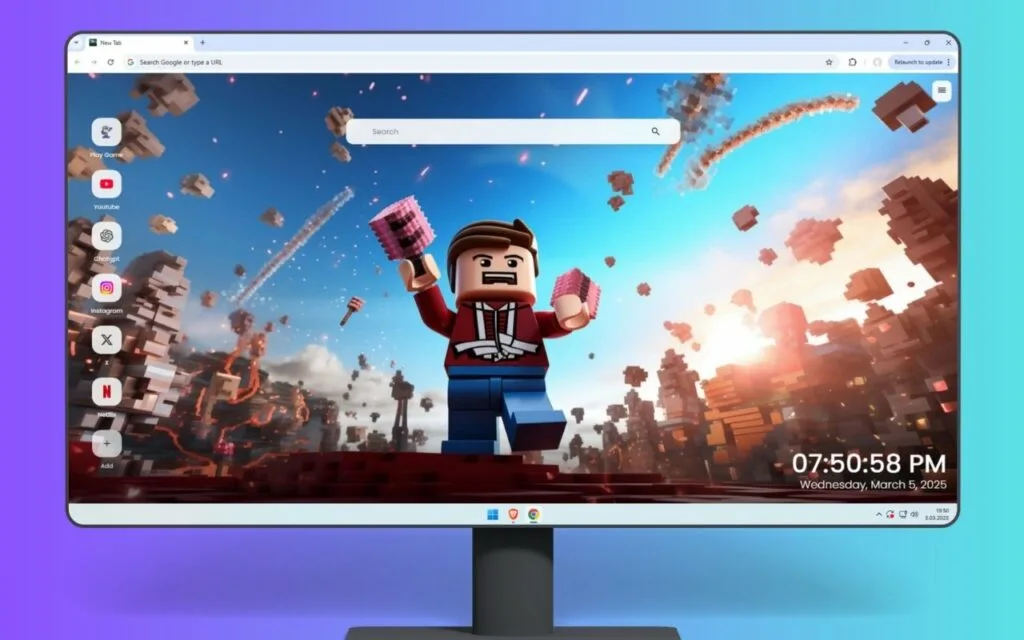This screenshot has width=1024, height=640.
Task: Click the magnifier icon in the search box
Action: (x=655, y=132)
